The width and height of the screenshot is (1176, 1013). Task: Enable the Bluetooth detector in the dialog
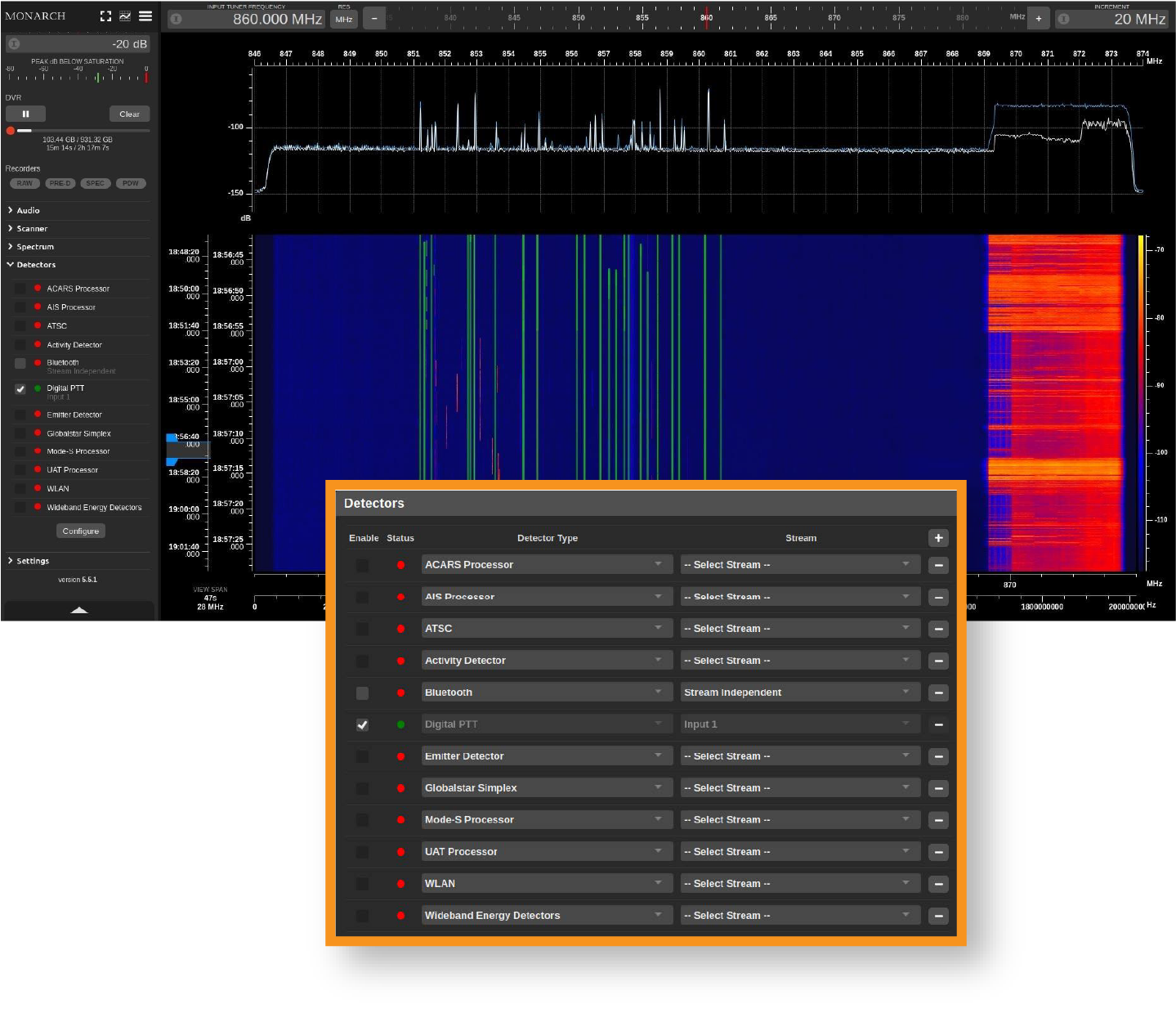point(362,693)
